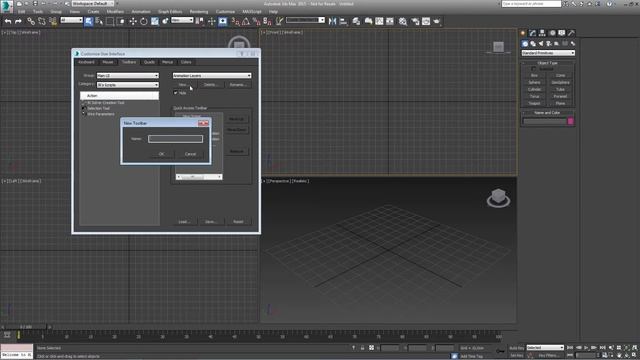
Task: Click the Load... button in Customize dialog
Action: [x=184, y=222]
